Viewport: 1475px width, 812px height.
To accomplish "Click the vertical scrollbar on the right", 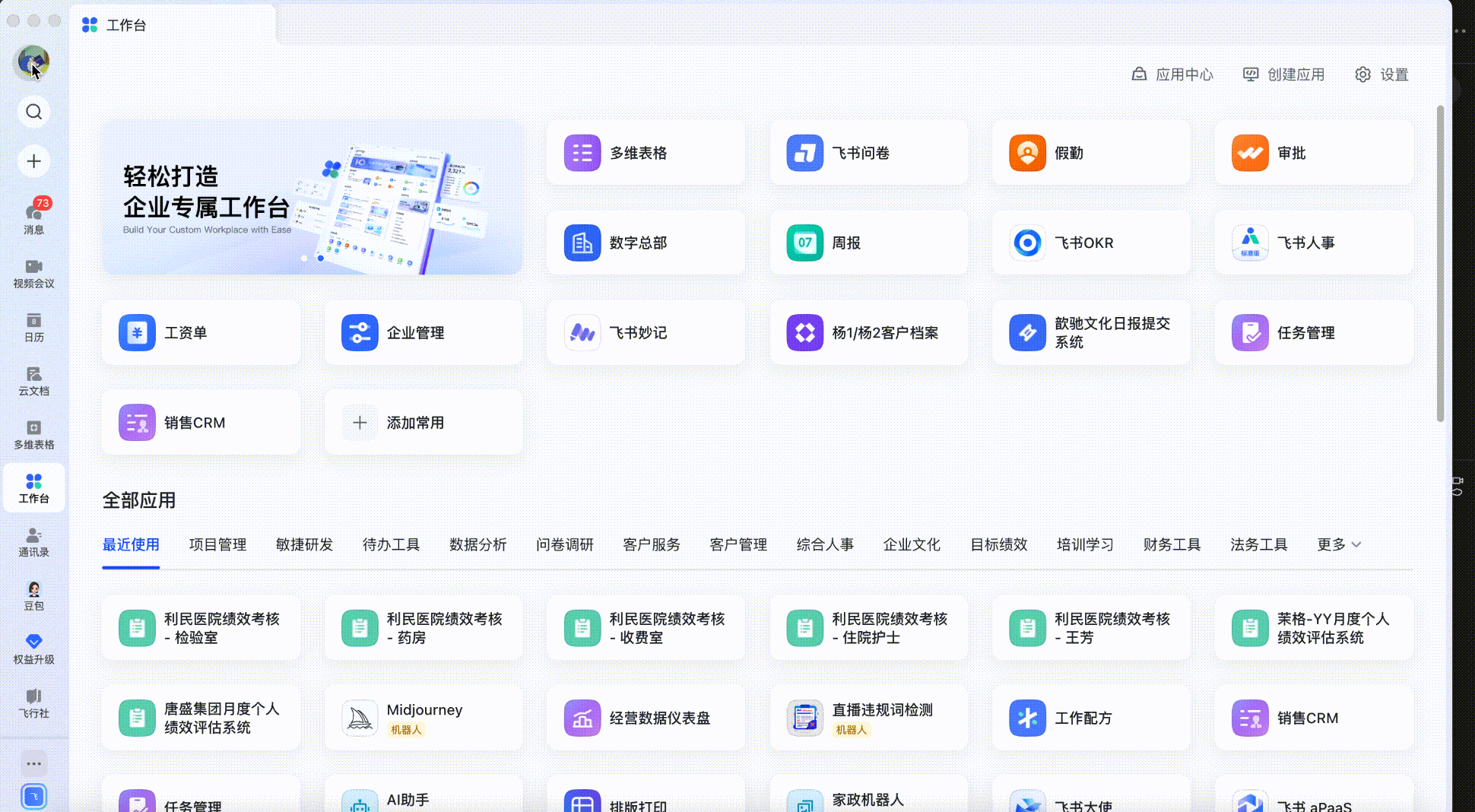I will tap(1440, 263).
